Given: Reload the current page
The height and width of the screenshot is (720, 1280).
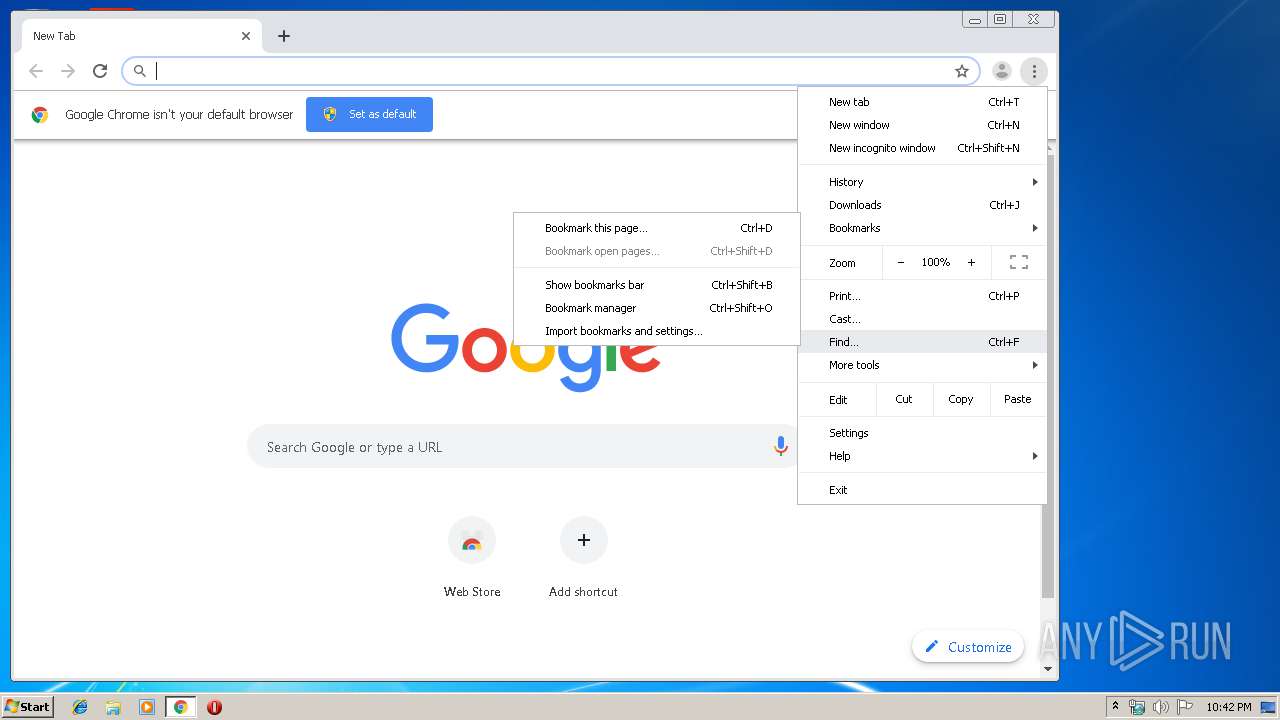Looking at the screenshot, I should (100, 71).
